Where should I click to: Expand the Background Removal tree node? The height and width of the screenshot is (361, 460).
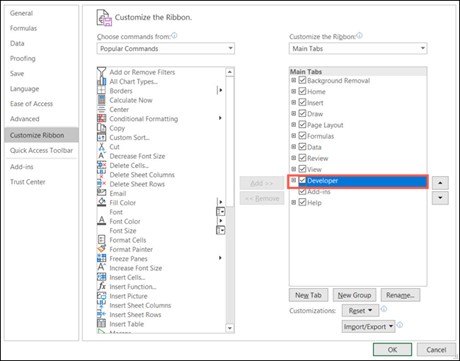(x=293, y=80)
